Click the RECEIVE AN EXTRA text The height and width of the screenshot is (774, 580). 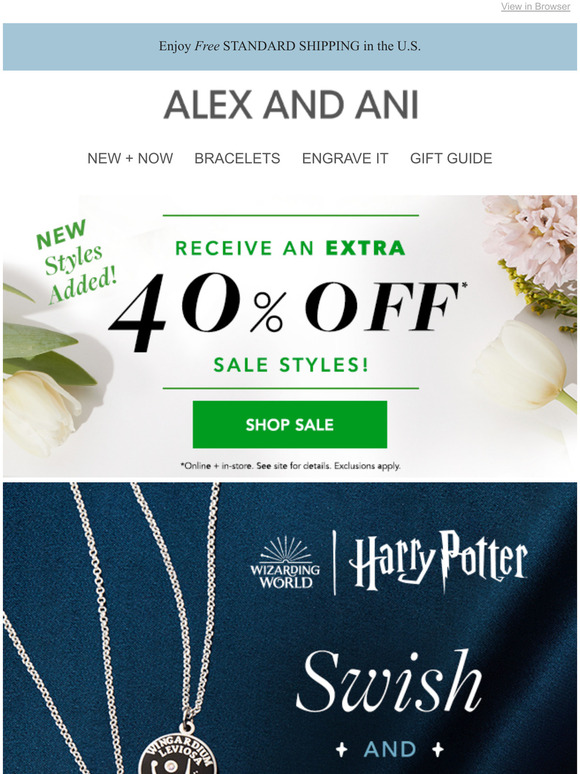[x=290, y=248]
